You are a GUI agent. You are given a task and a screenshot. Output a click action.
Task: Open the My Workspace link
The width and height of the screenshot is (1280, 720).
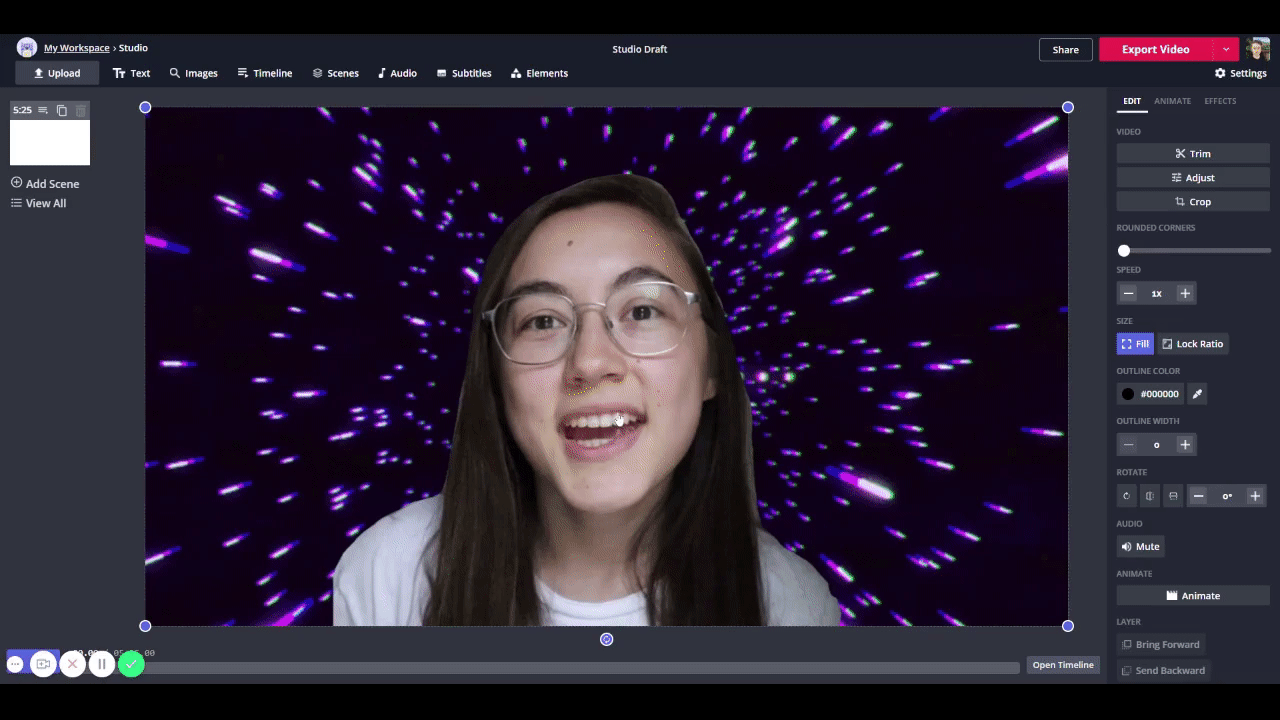76,48
